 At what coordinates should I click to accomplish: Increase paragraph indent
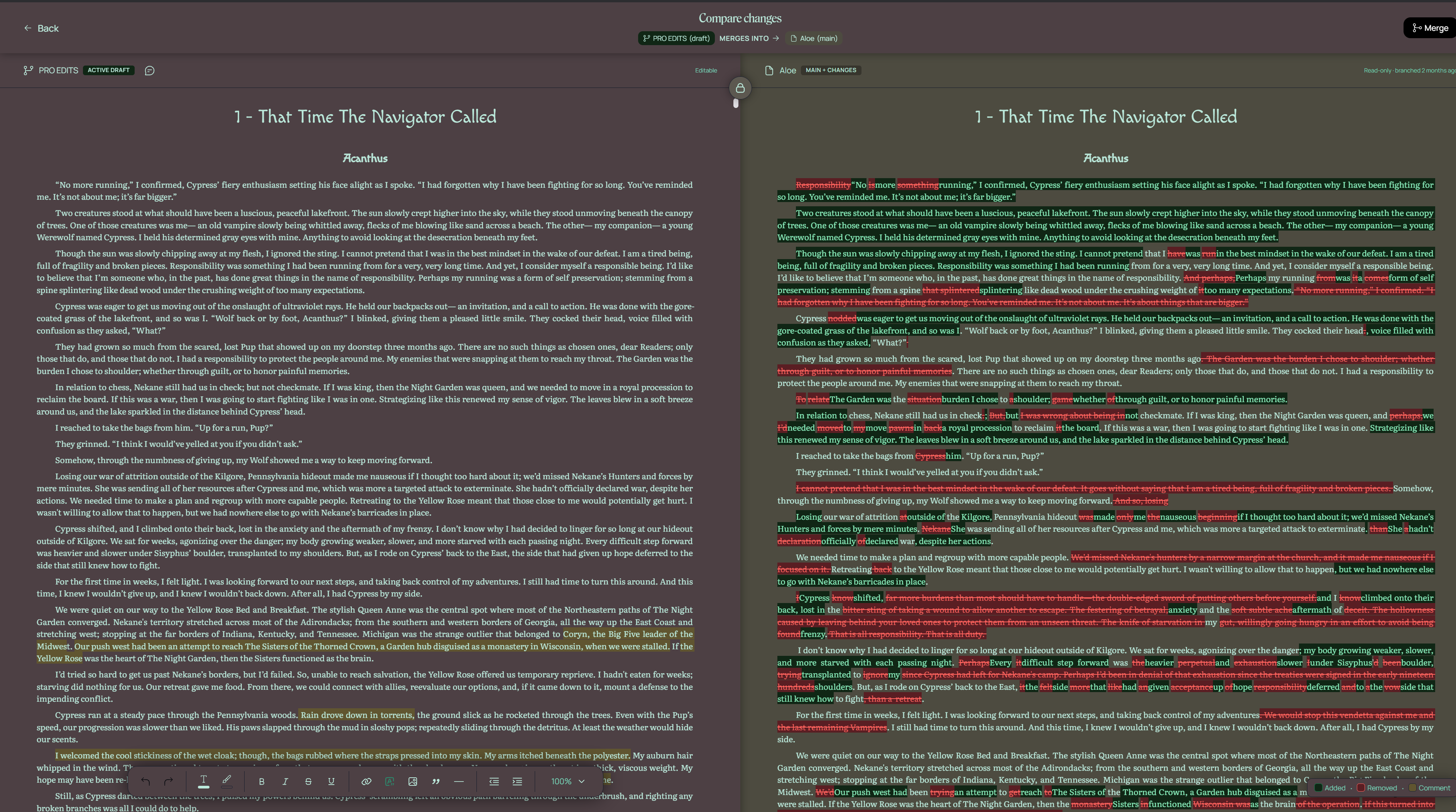point(517,782)
